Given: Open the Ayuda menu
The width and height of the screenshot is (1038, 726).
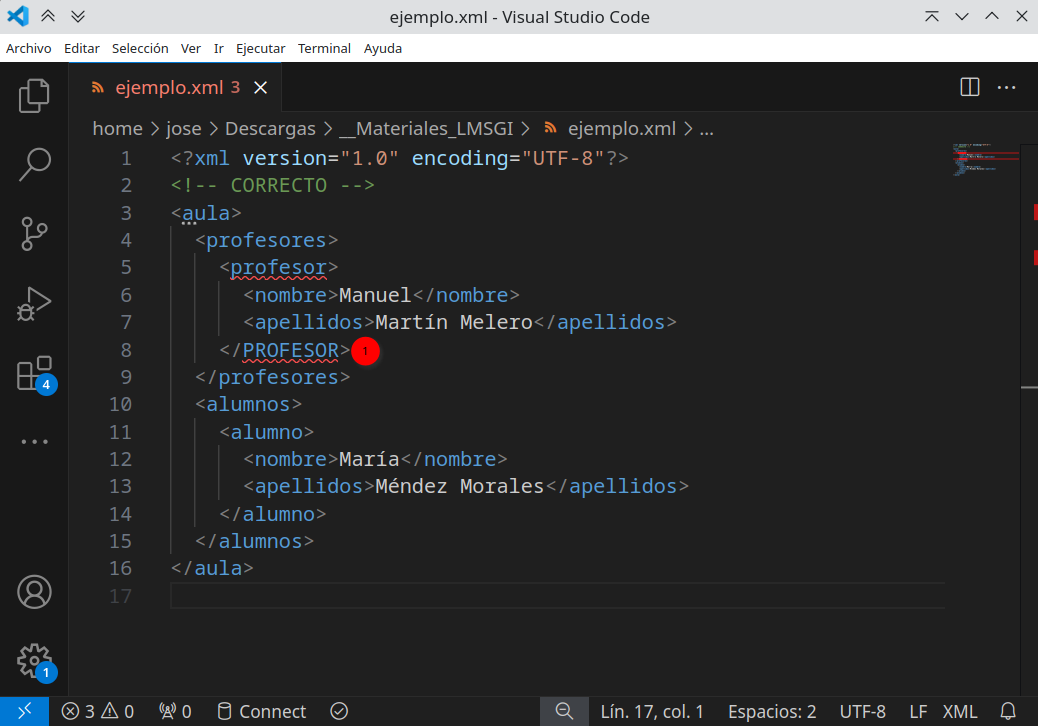Looking at the screenshot, I should (383, 48).
